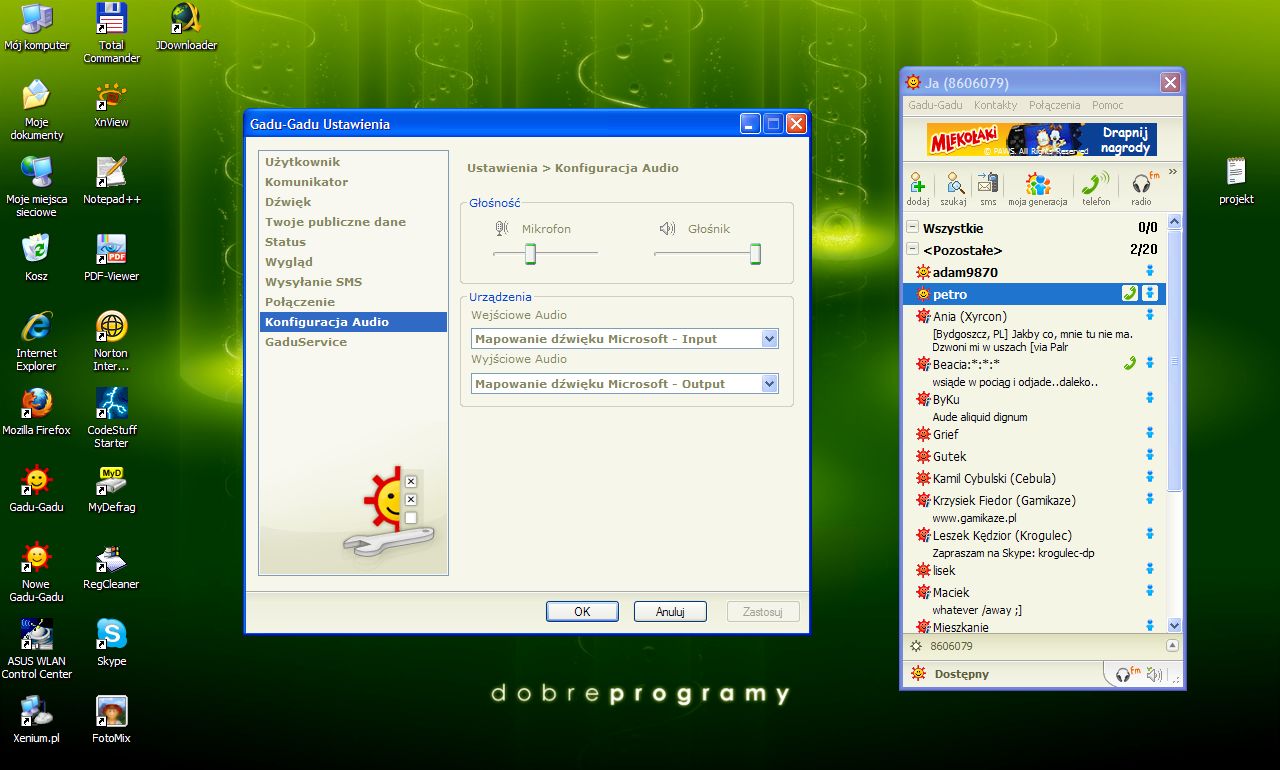Screen dimensions: 1280x770
Task: Select CodeStuff Starter desktop icon
Action: pos(111,418)
